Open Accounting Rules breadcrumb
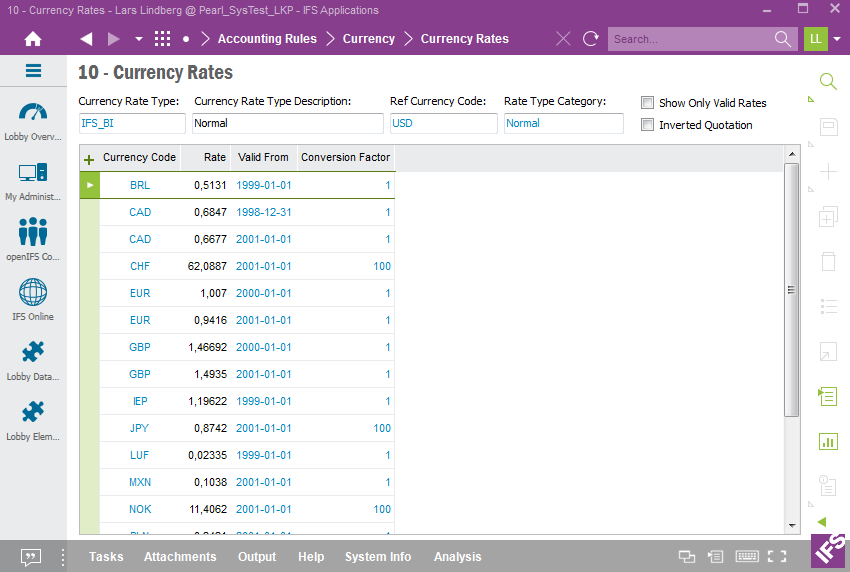 [x=267, y=39]
